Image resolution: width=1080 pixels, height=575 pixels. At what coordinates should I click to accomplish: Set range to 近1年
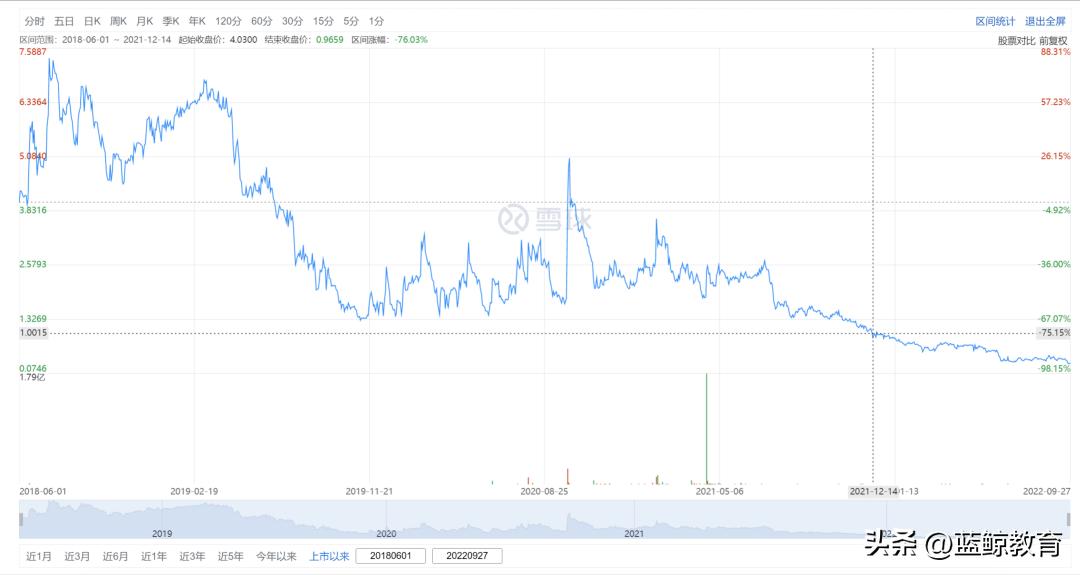point(154,556)
